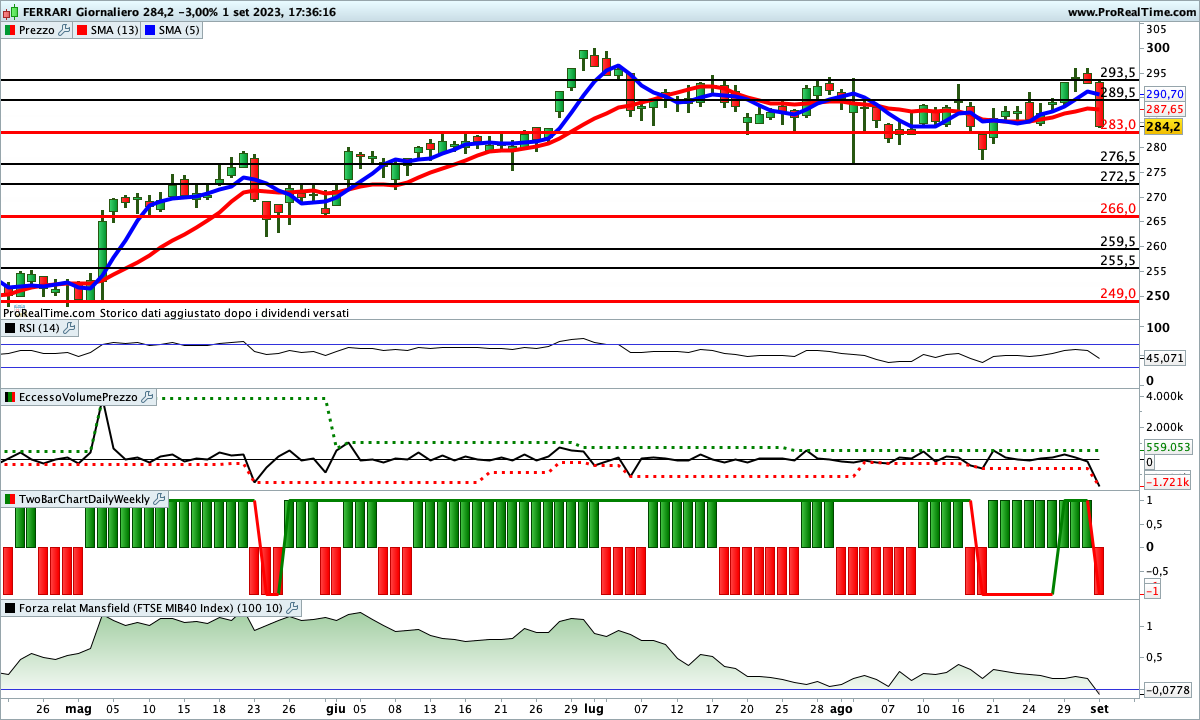The width and height of the screenshot is (1200, 720).
Task: Click the ago month label on time axis
Action: (841, 708)
